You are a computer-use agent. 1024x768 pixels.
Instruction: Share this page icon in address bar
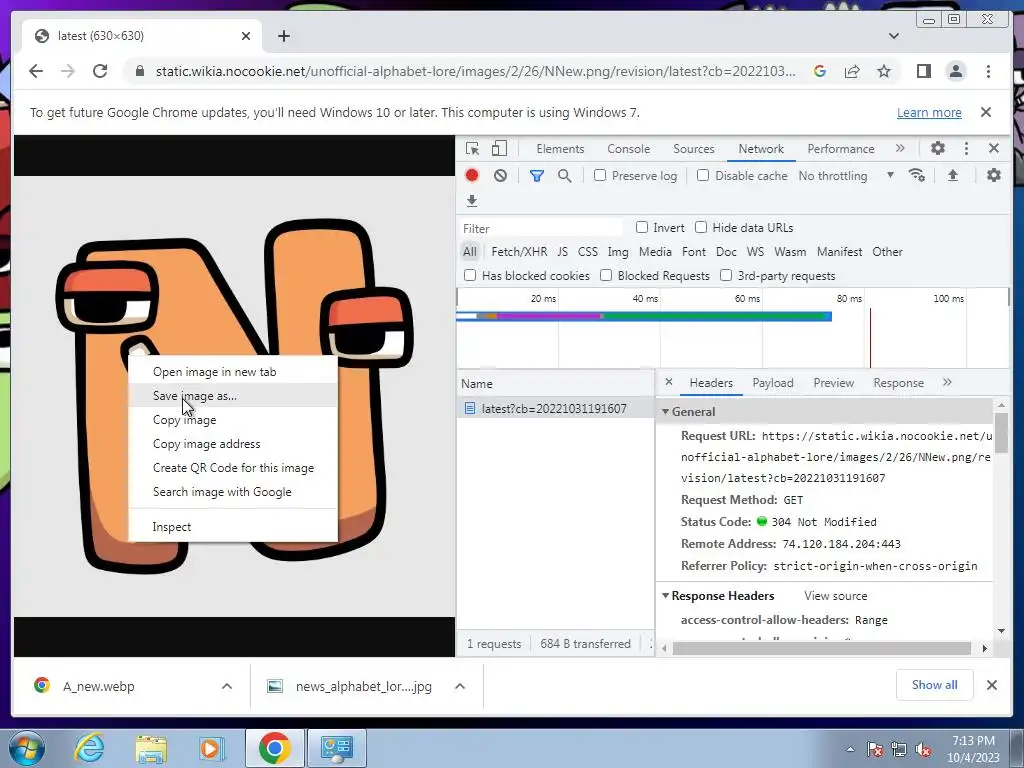[852, 71]
